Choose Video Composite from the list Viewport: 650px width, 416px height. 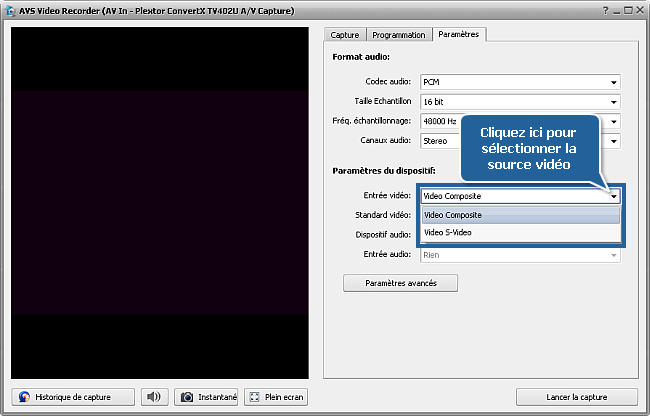[x=521, y=215]
